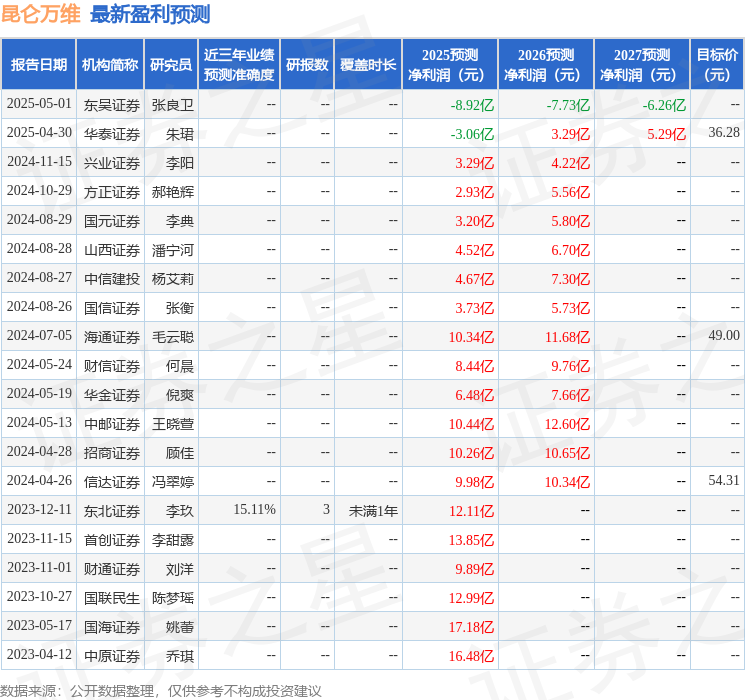Click the 目标价 column header
The image size is (745, 700).
717,65
